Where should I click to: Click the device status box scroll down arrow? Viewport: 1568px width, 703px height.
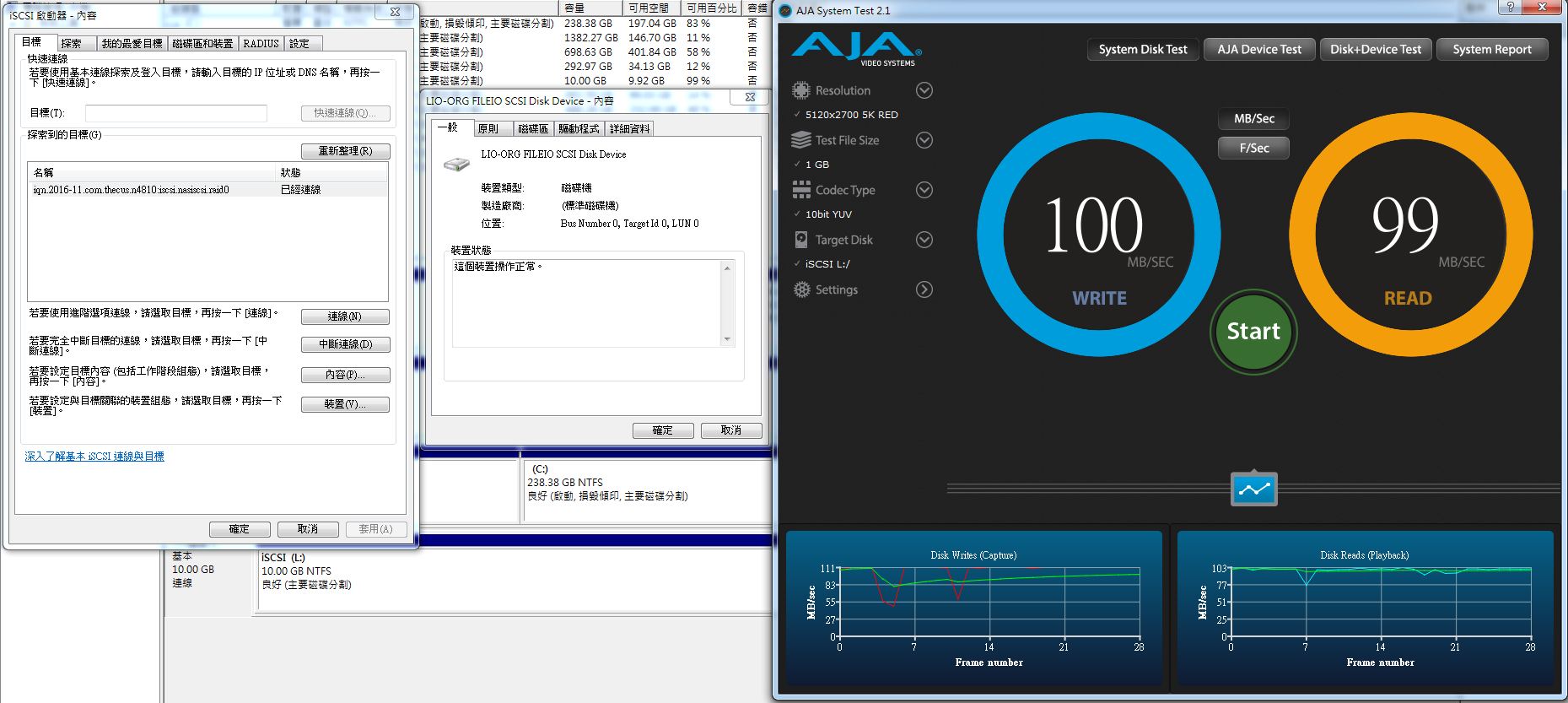click(x=727, y=339)
